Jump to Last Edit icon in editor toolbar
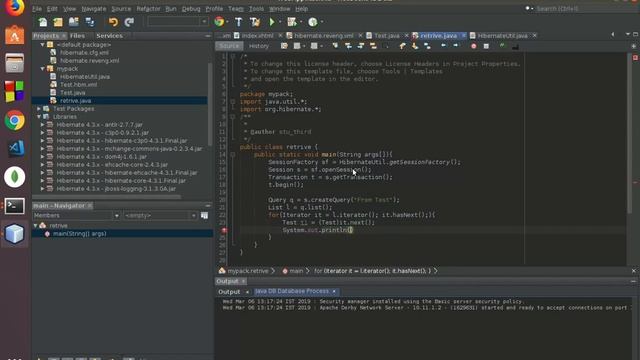This screenshot has height=360, width=640. pos(284,46)
